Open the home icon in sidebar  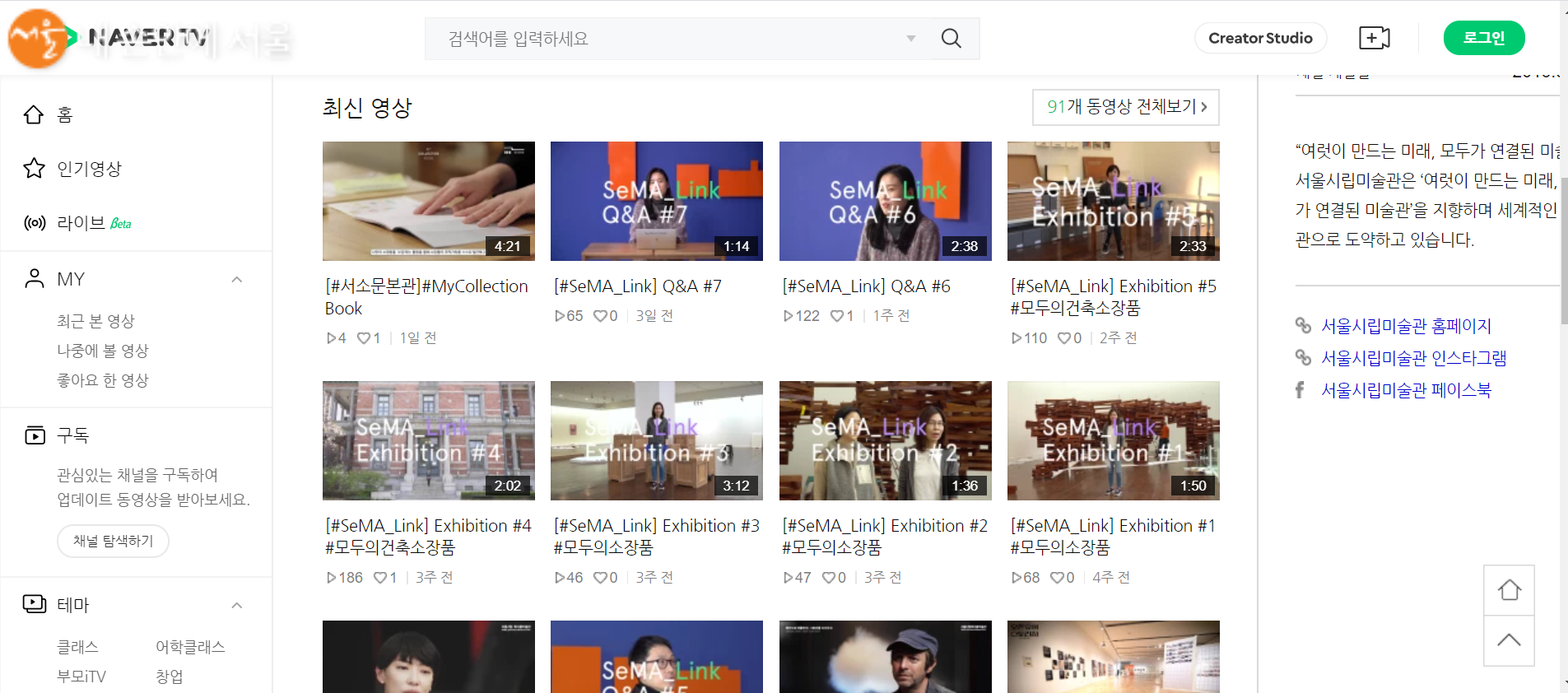34,114
